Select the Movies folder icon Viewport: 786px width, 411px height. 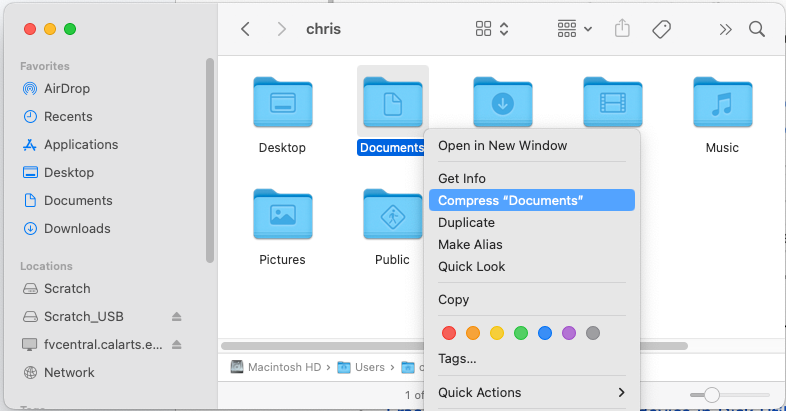(x=613, y=101)
